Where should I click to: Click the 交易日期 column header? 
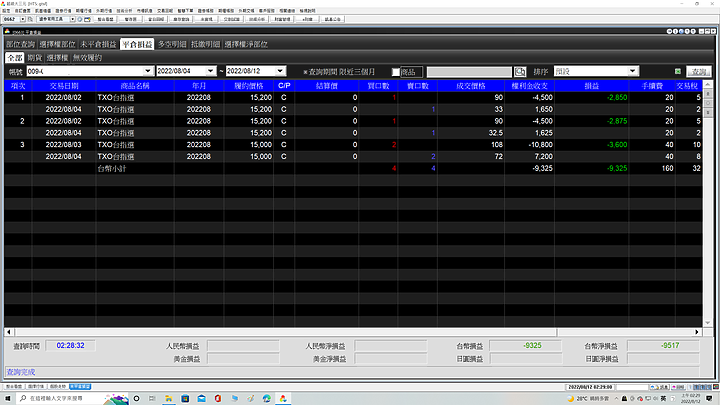pyautogui.click(x=64, y=86)
